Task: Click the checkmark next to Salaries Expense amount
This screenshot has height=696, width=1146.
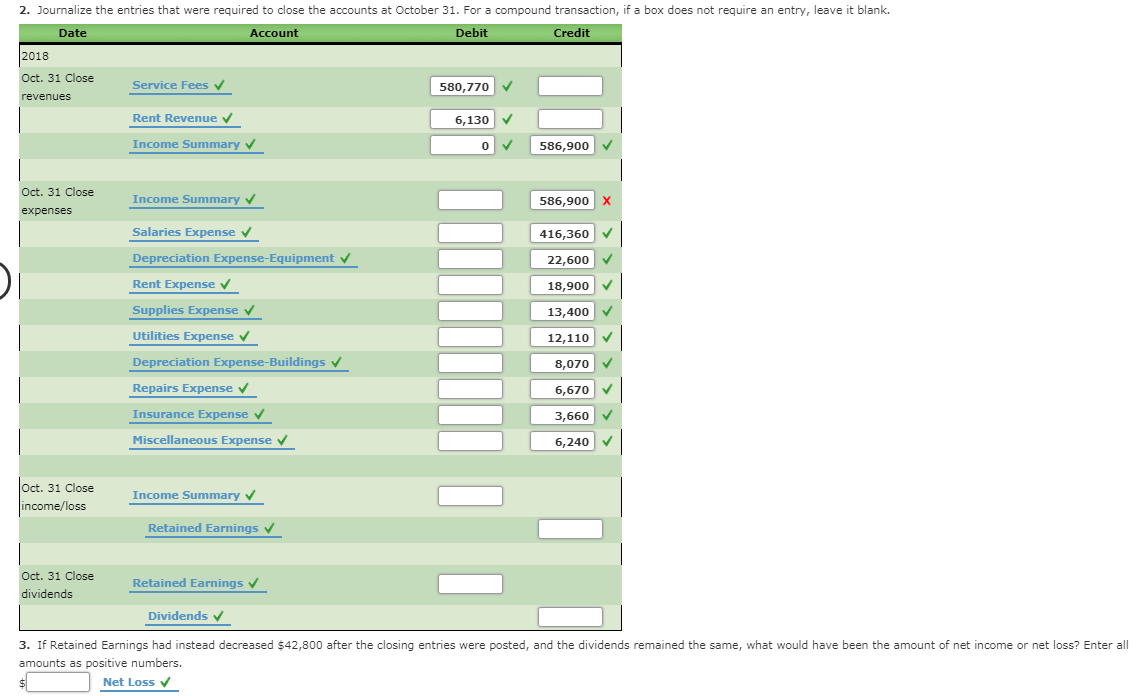Action: [x=609, y=233]
